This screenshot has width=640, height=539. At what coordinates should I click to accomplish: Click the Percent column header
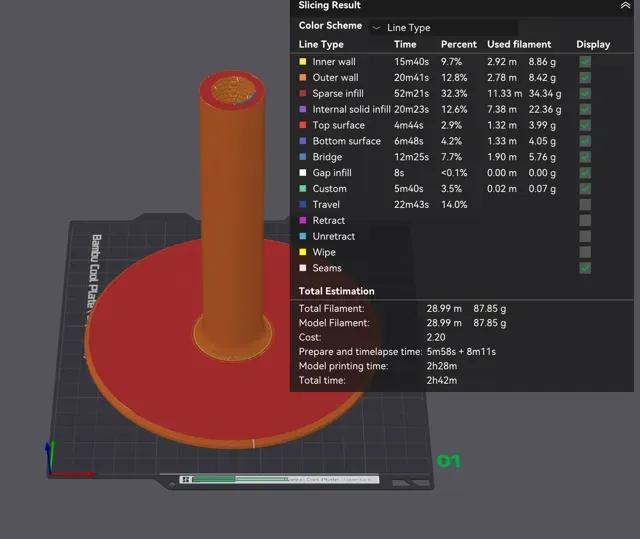(458, 44)
